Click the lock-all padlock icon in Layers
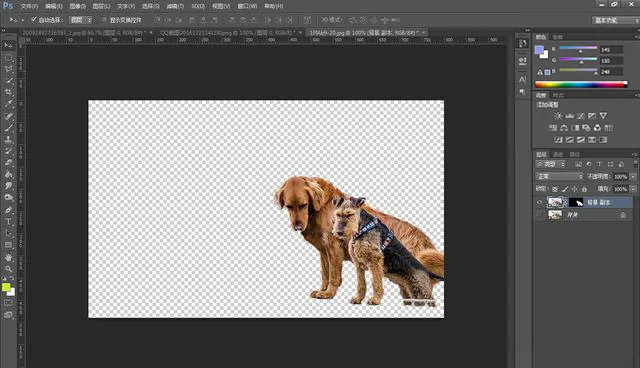Viewport: 640px width, 368px height. 584,189
